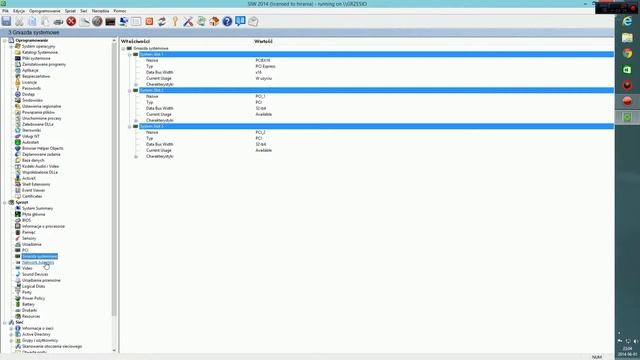Select Video in the hardware tree
The width and height of the screenshot is (640, 360).
pyautogui.click(x=27, y=269)
